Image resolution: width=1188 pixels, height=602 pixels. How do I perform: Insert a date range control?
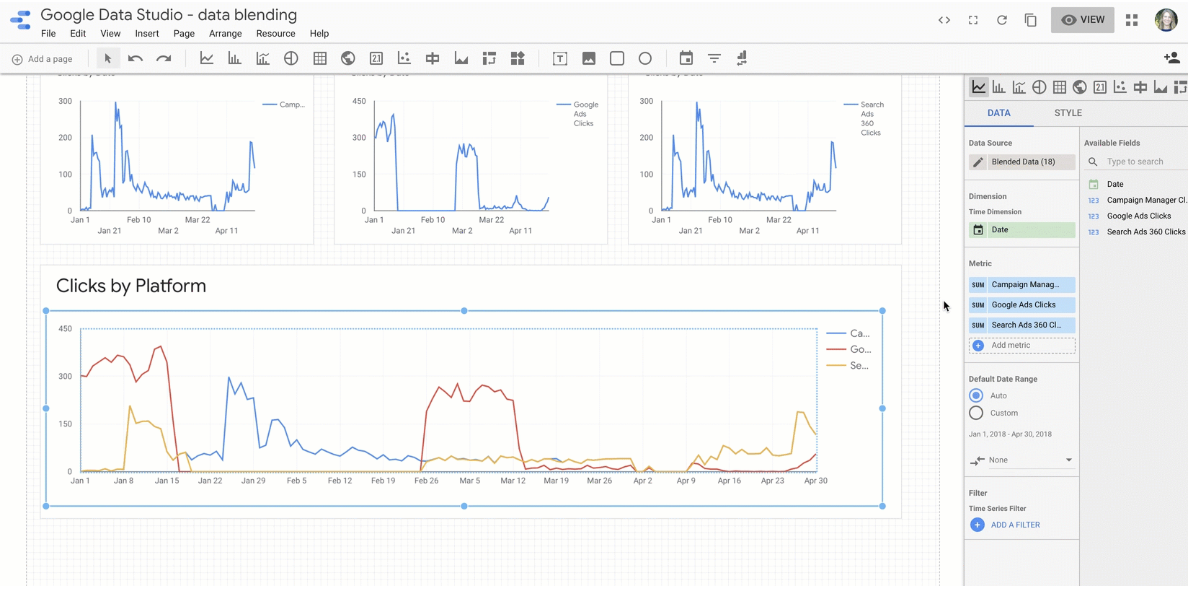tap(686, 58)
